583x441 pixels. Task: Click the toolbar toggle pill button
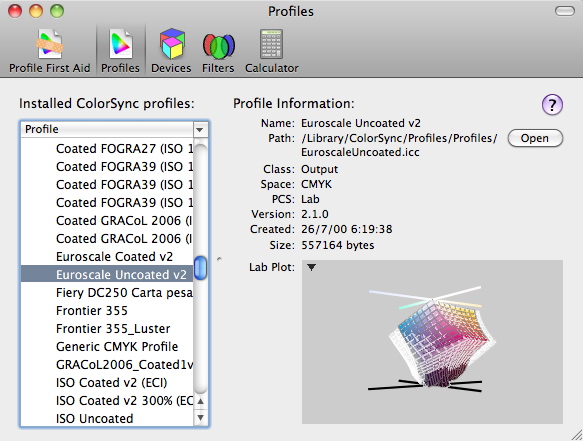[x=565, y=11]
